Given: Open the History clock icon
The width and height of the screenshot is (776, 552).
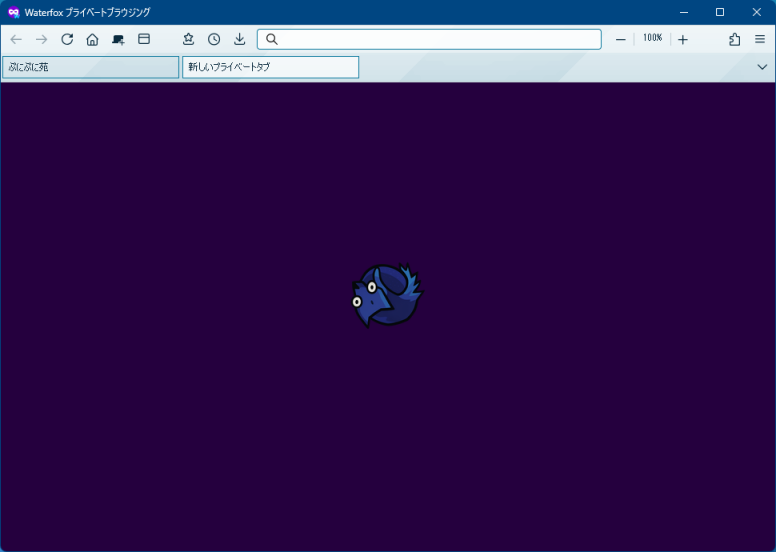Looking at the screenshot, I should coord(214,39).
